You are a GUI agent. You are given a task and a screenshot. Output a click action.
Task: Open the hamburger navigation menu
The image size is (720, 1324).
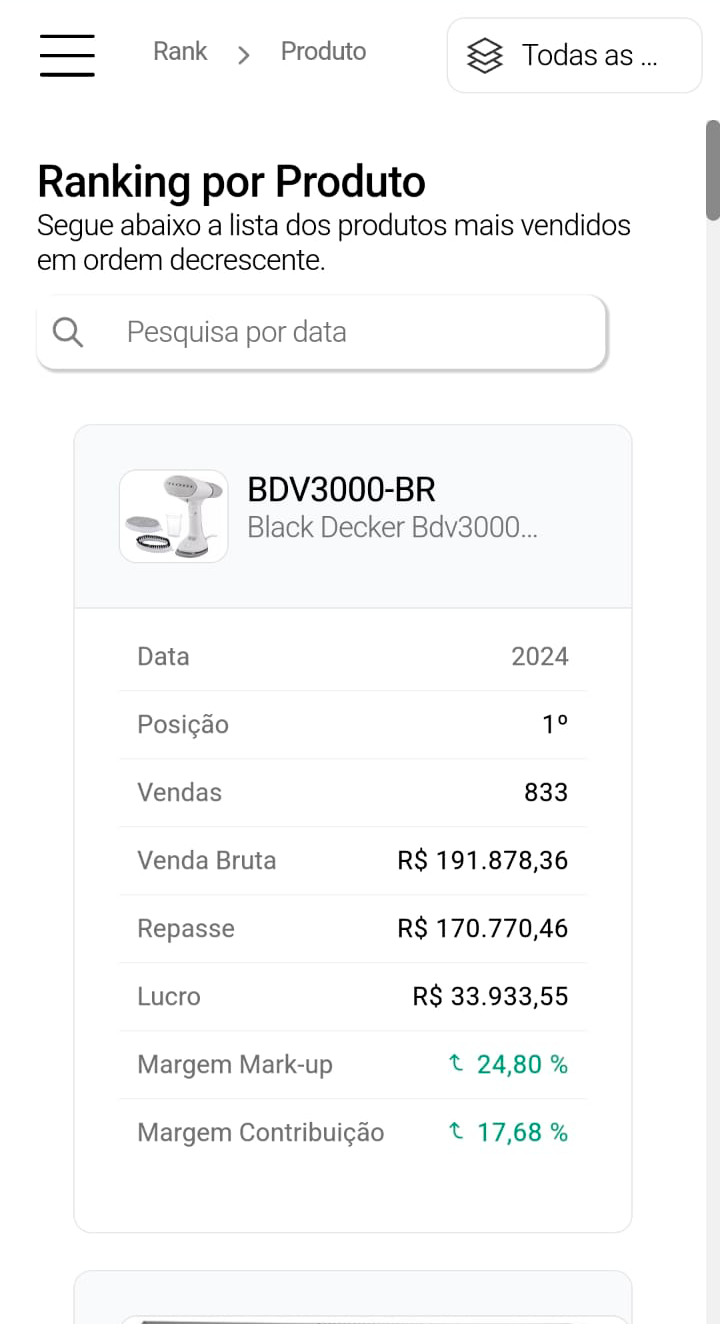(x=67, y=55)
